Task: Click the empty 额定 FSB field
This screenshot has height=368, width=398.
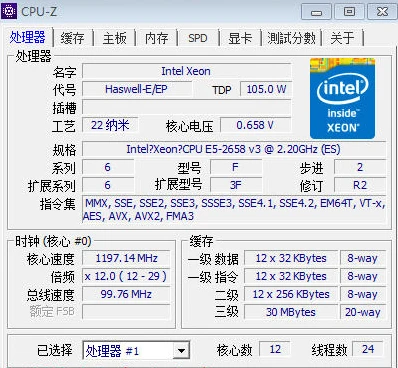Action: (126, 312)
